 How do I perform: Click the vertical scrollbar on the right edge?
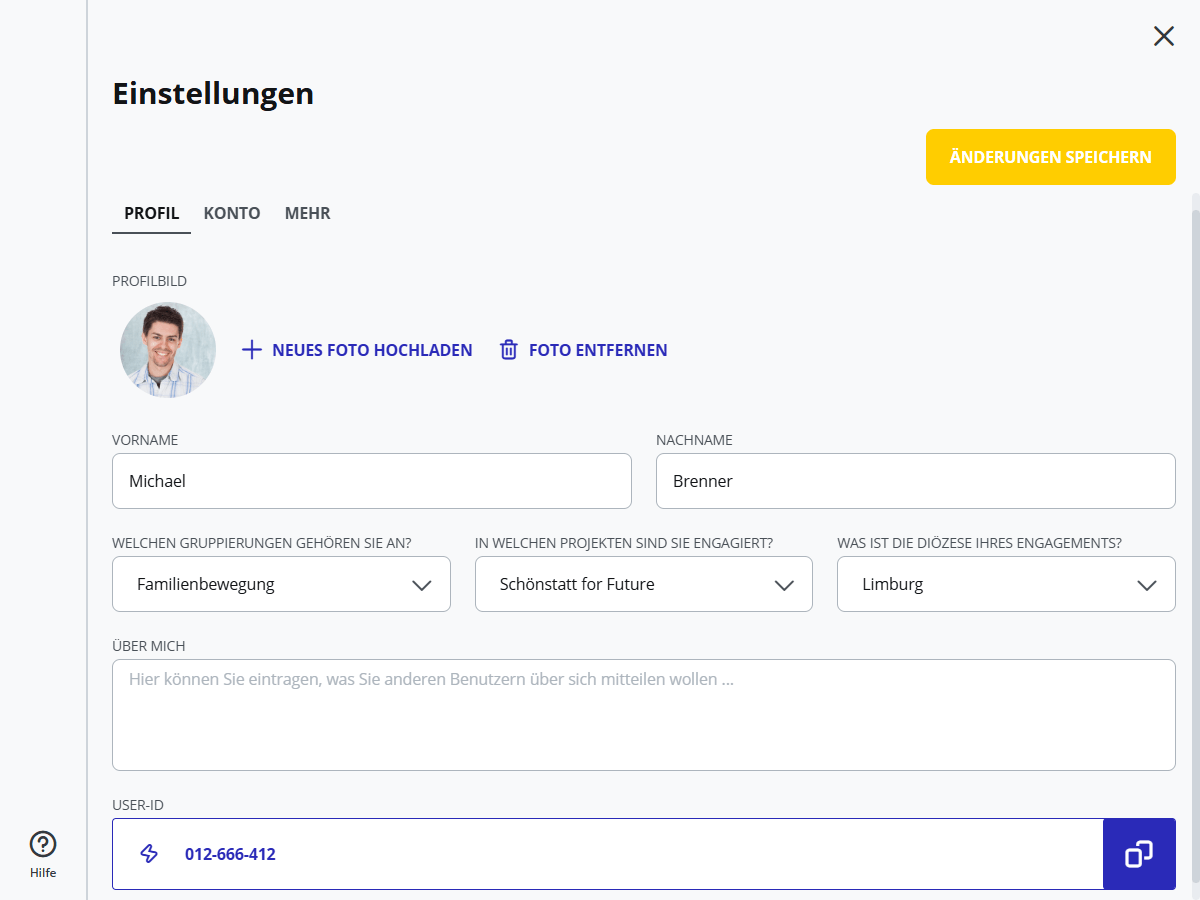pos(1194,500)
